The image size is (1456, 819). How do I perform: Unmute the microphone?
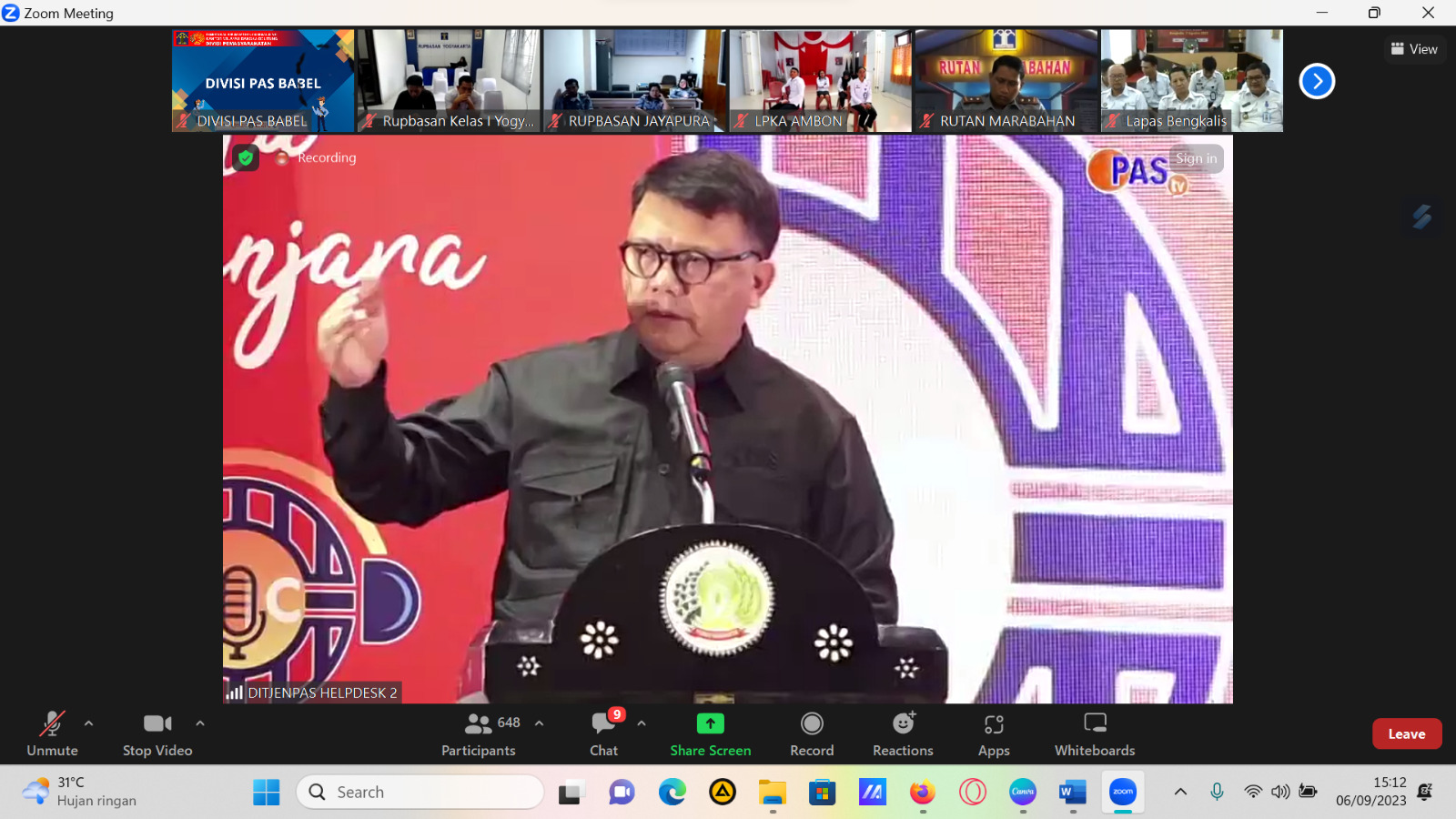coord(52,733)
